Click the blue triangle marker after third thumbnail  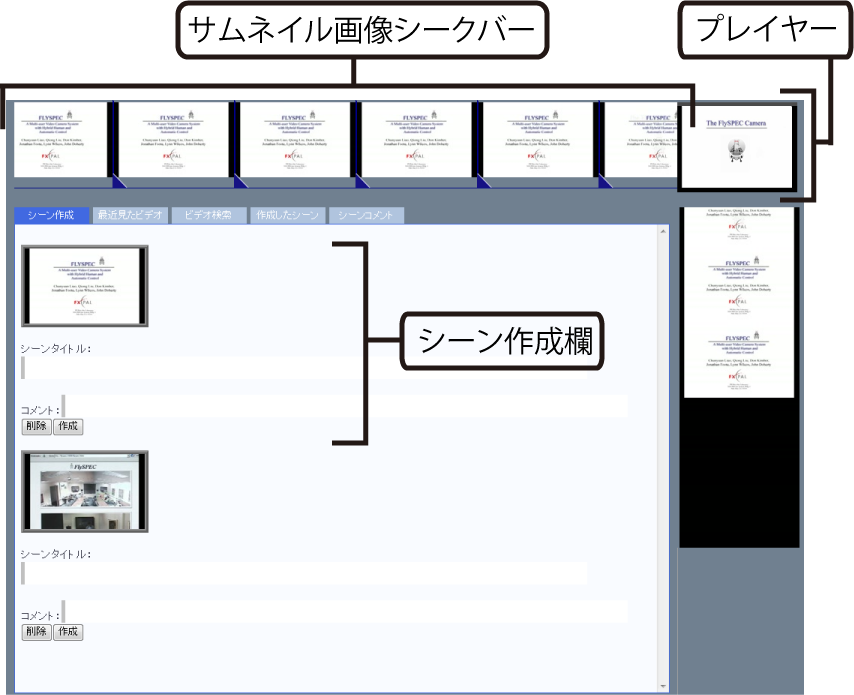[x=361, y=181]
